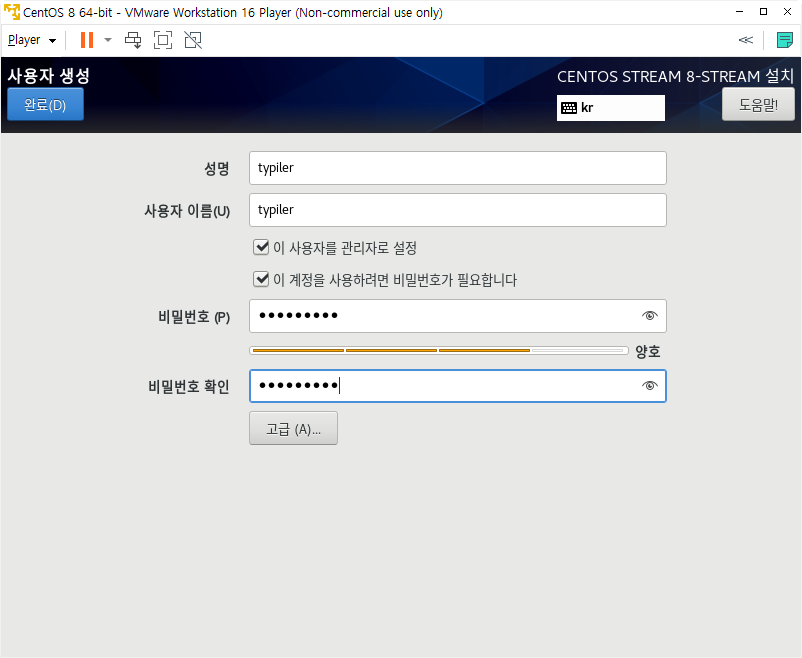Minimize the VMware Player window
The image size is (802, 658).
tap(739, 11)
